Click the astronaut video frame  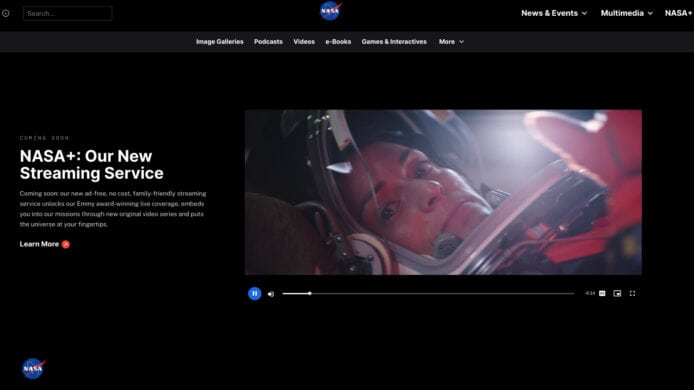pyautogui.click(x=443, y=192)
